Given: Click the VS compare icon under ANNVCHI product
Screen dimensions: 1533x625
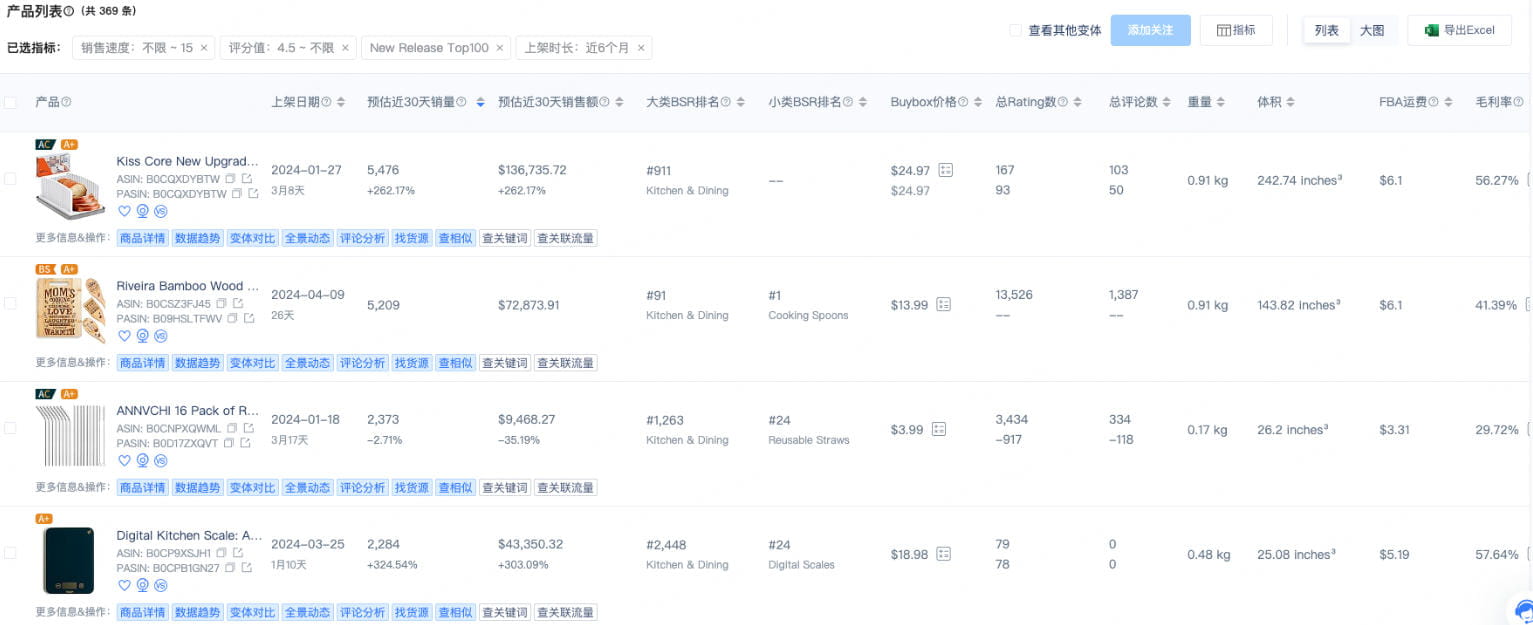Looking at the screenshot, I should (x=160, y=461).
